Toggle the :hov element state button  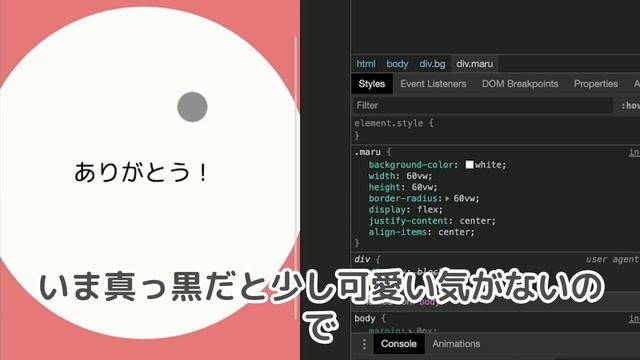click(631, 106)
